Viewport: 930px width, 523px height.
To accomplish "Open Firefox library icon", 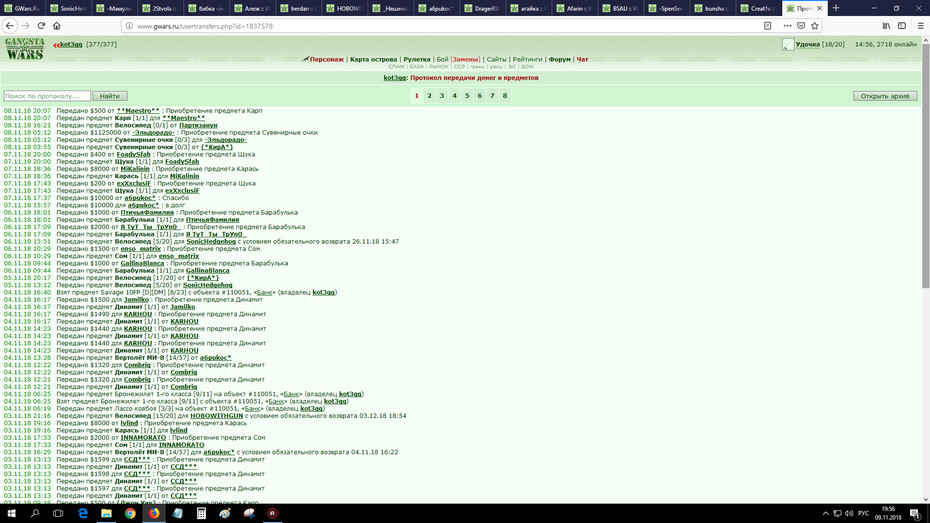I will [886, 26].
